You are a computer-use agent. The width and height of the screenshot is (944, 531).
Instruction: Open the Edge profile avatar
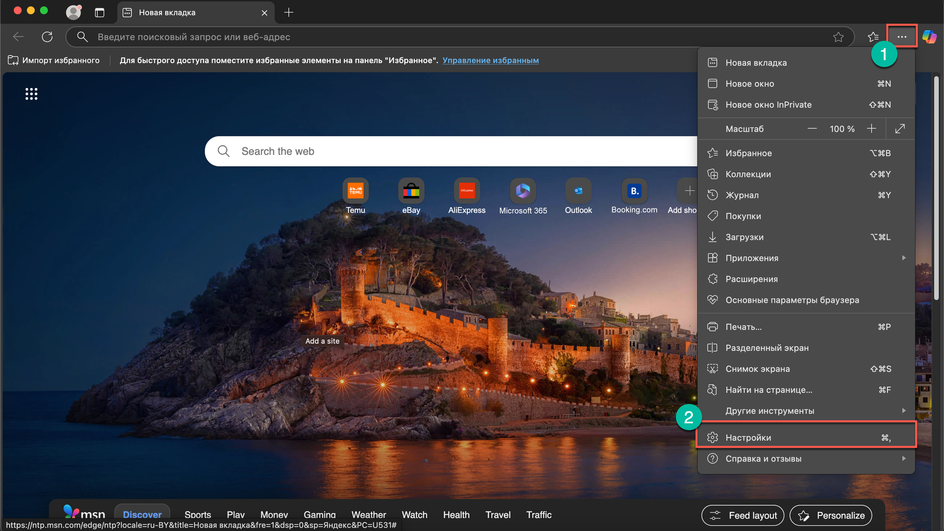(73, 12)
